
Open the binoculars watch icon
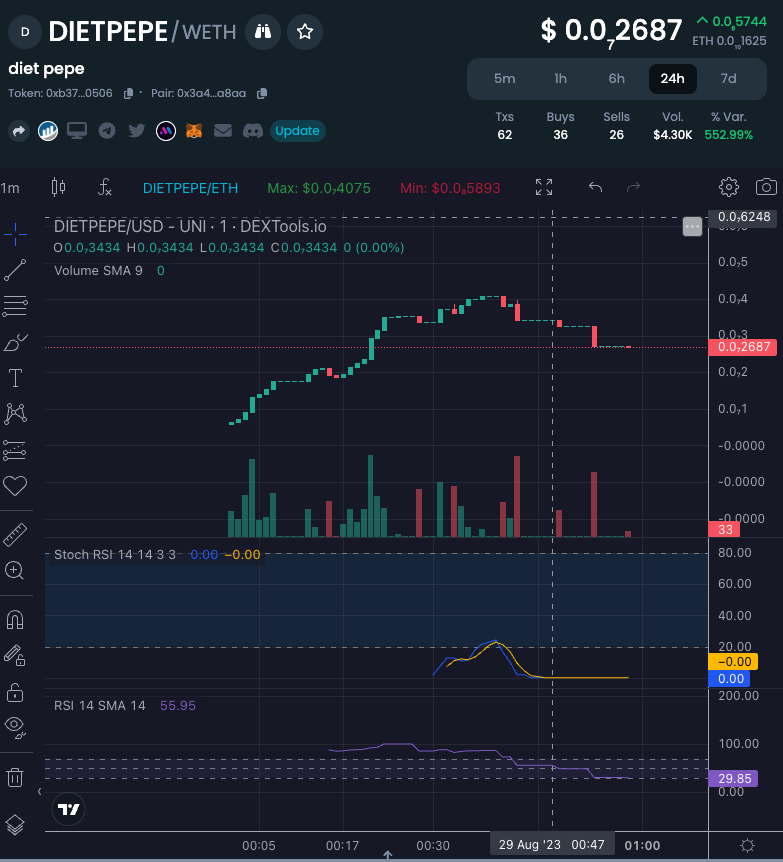[263, 32]
